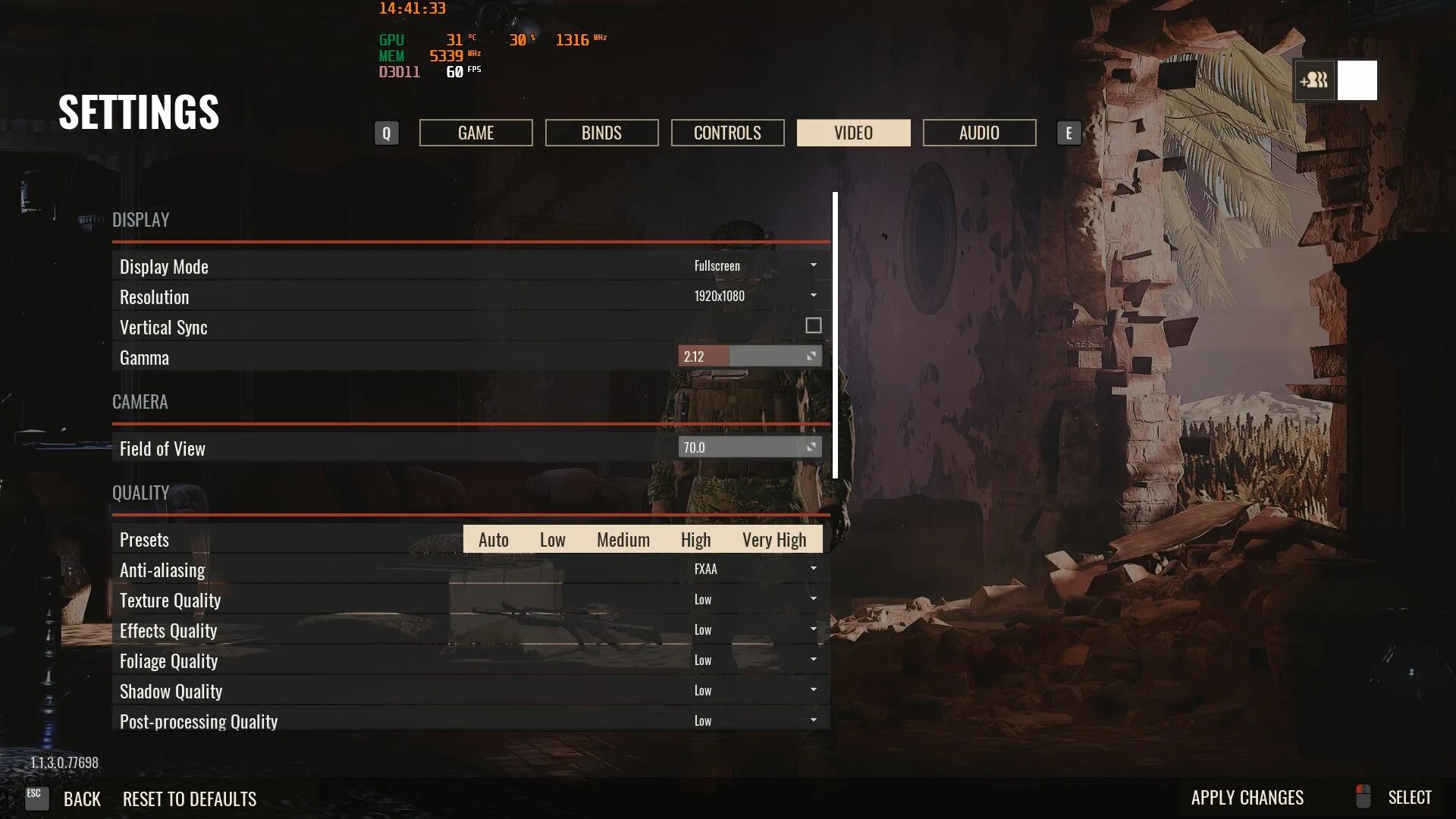This screenshot has width=1456, height=819.
Task: Click the GAME settings tab
Action: pos(475,132)
